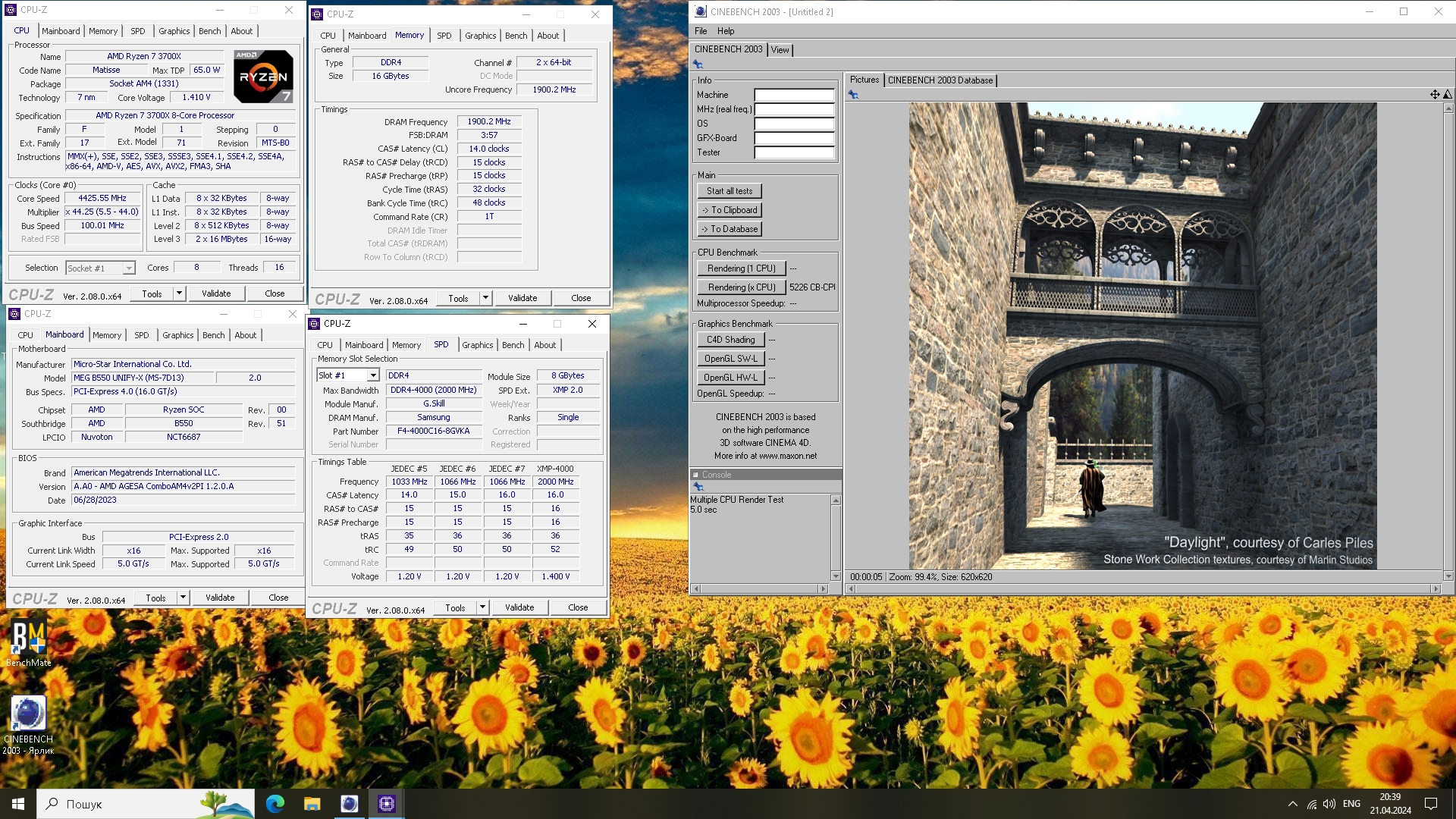Screen dimensions: 1456x819
Task: Click the Machine input field
Action: point(794,95)
